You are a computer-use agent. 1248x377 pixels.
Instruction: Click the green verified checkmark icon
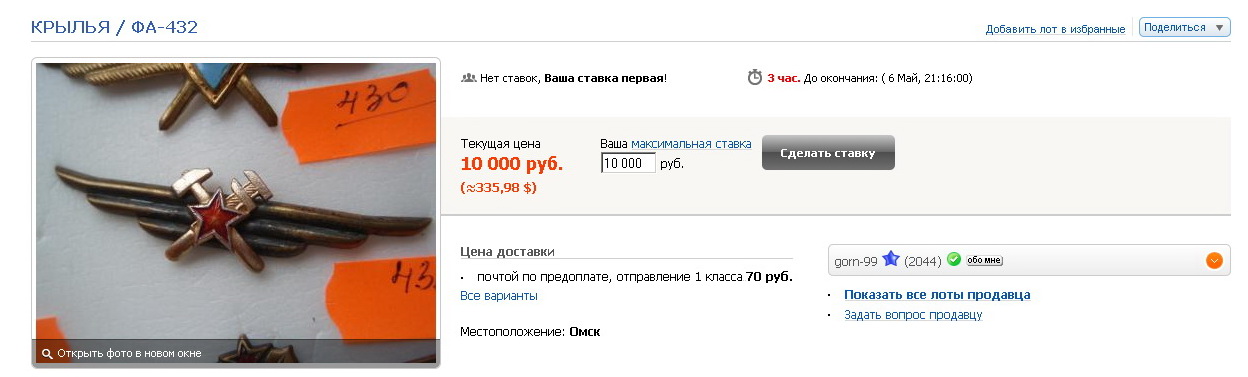click(954, 260)
